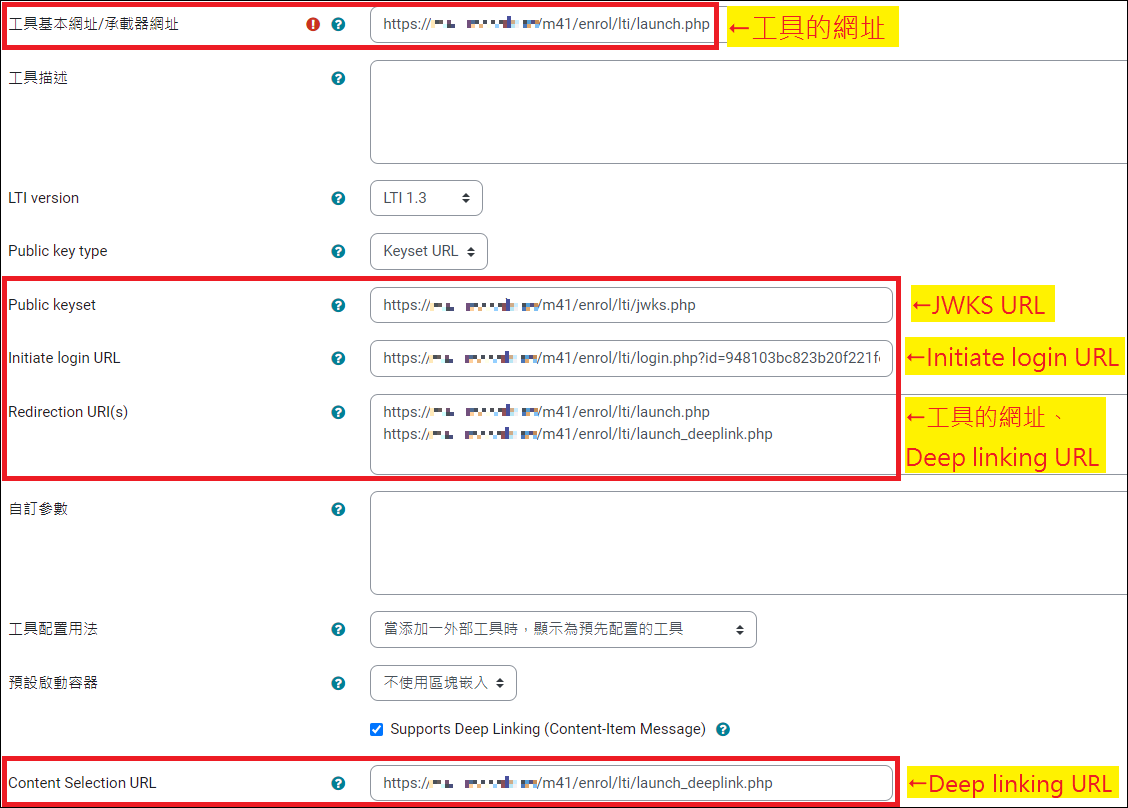
Task: Click the red required-field warning icon
Action: click(x=313, y=24)
